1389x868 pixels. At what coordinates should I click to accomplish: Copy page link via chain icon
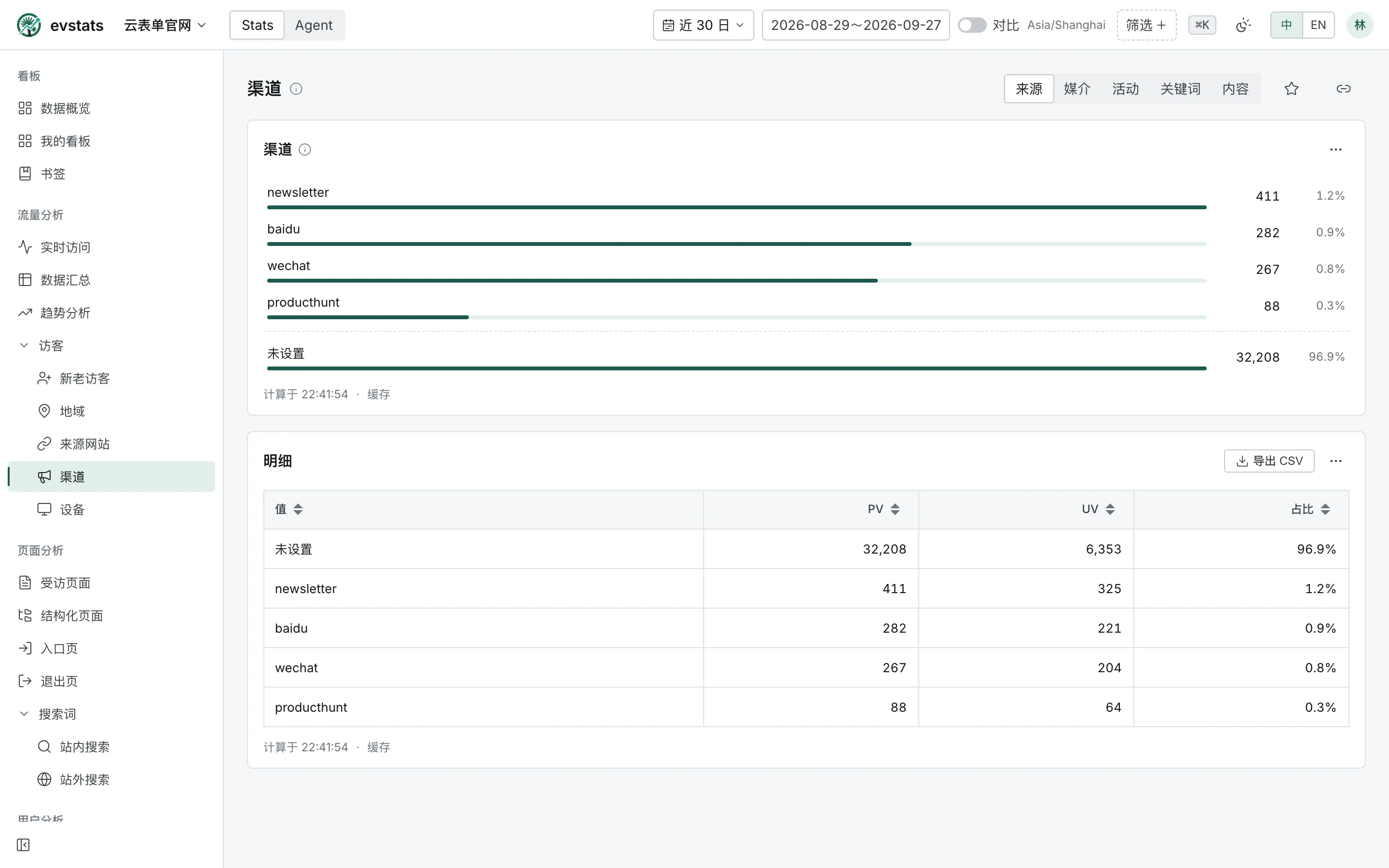[1343, 89]
